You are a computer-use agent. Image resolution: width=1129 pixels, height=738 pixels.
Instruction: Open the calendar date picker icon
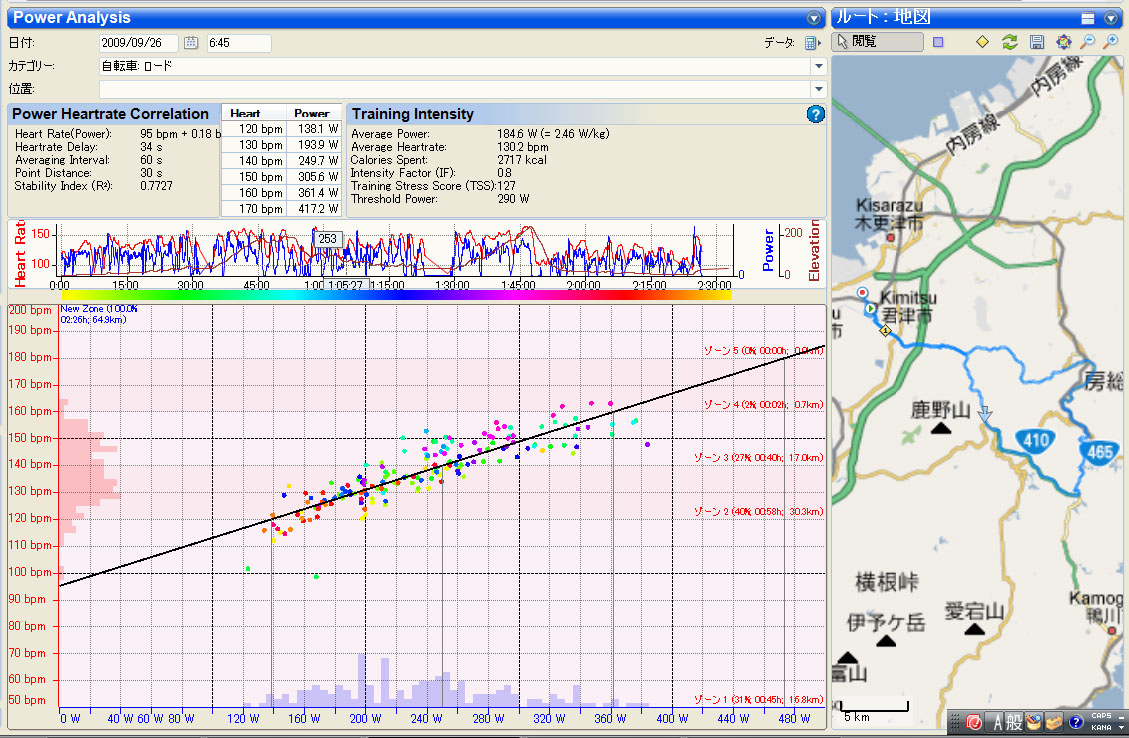[x=191, y=43]
